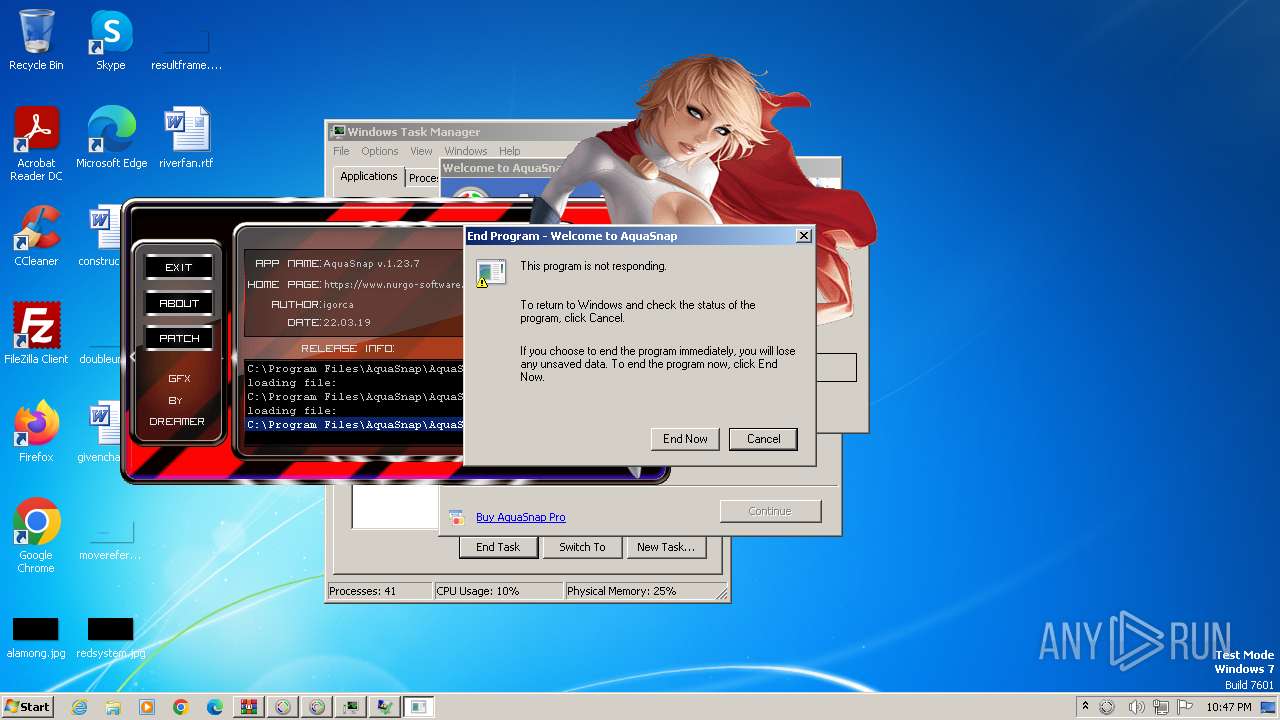Open Acrobat Reader DC desktop icon
This screenshot has height=720, width=1280.
click(36, 144)
